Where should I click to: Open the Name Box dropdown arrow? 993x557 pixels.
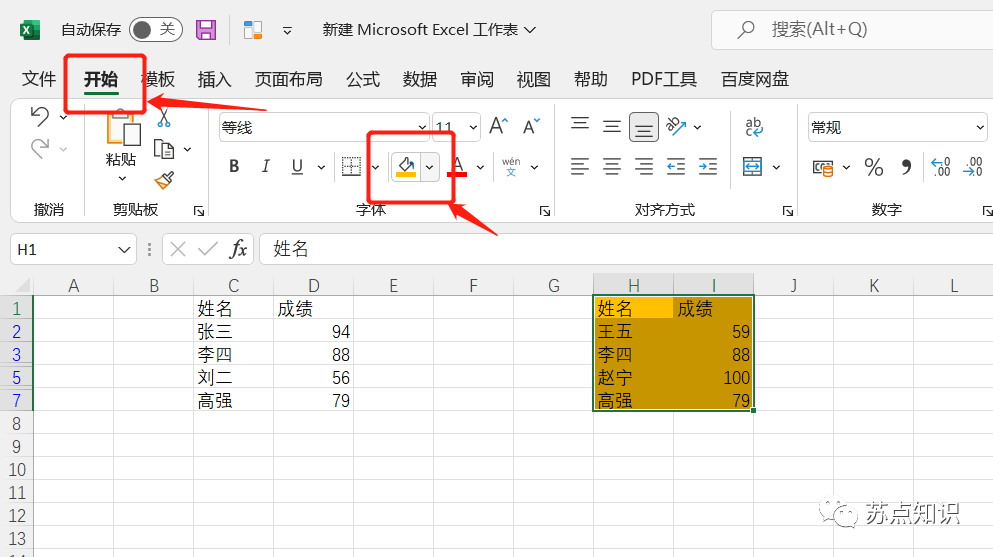(x=124, y=250)
